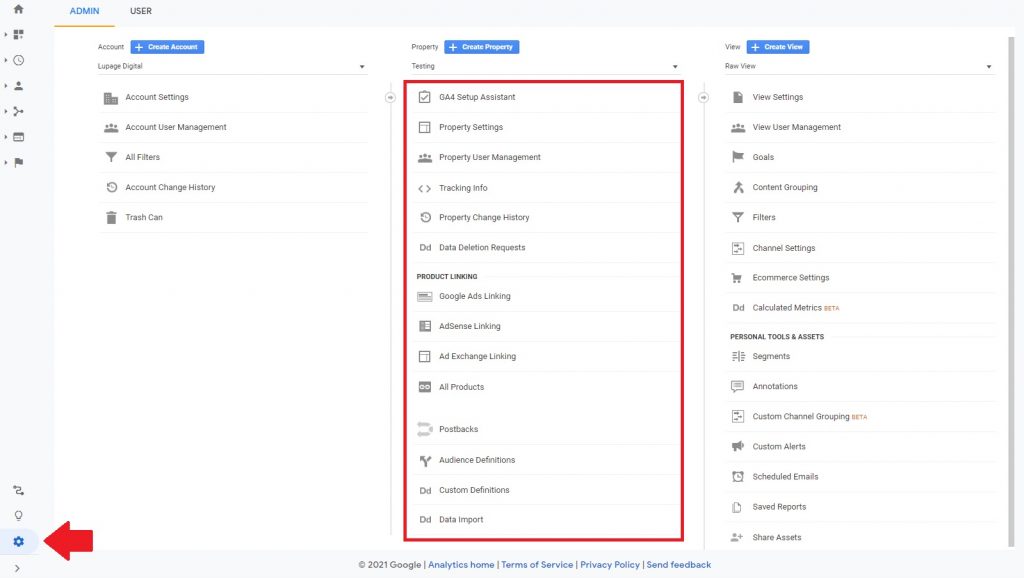Click the Goals flag icon

coord(738,157)
